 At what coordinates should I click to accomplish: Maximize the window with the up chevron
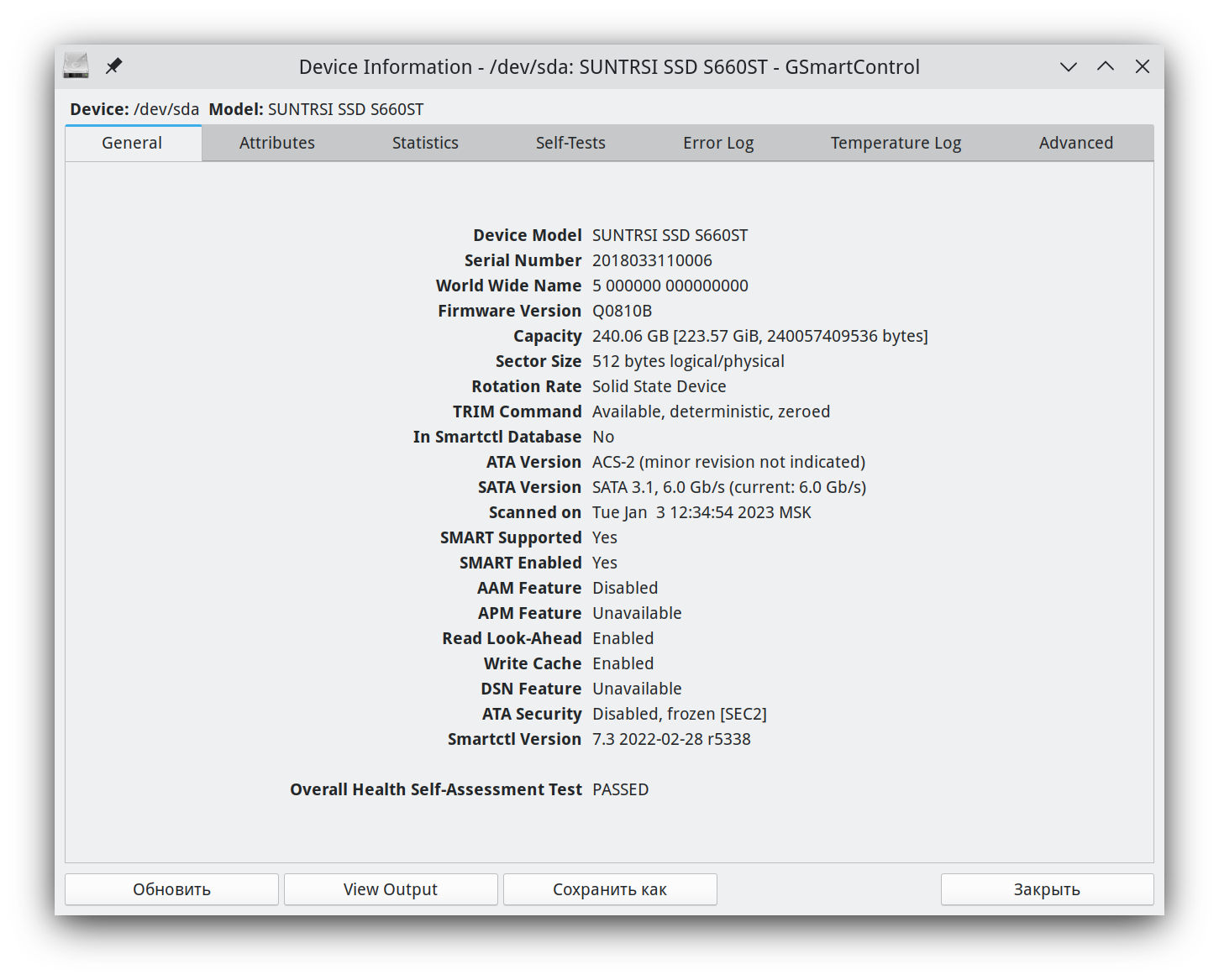pos(1105,67)
